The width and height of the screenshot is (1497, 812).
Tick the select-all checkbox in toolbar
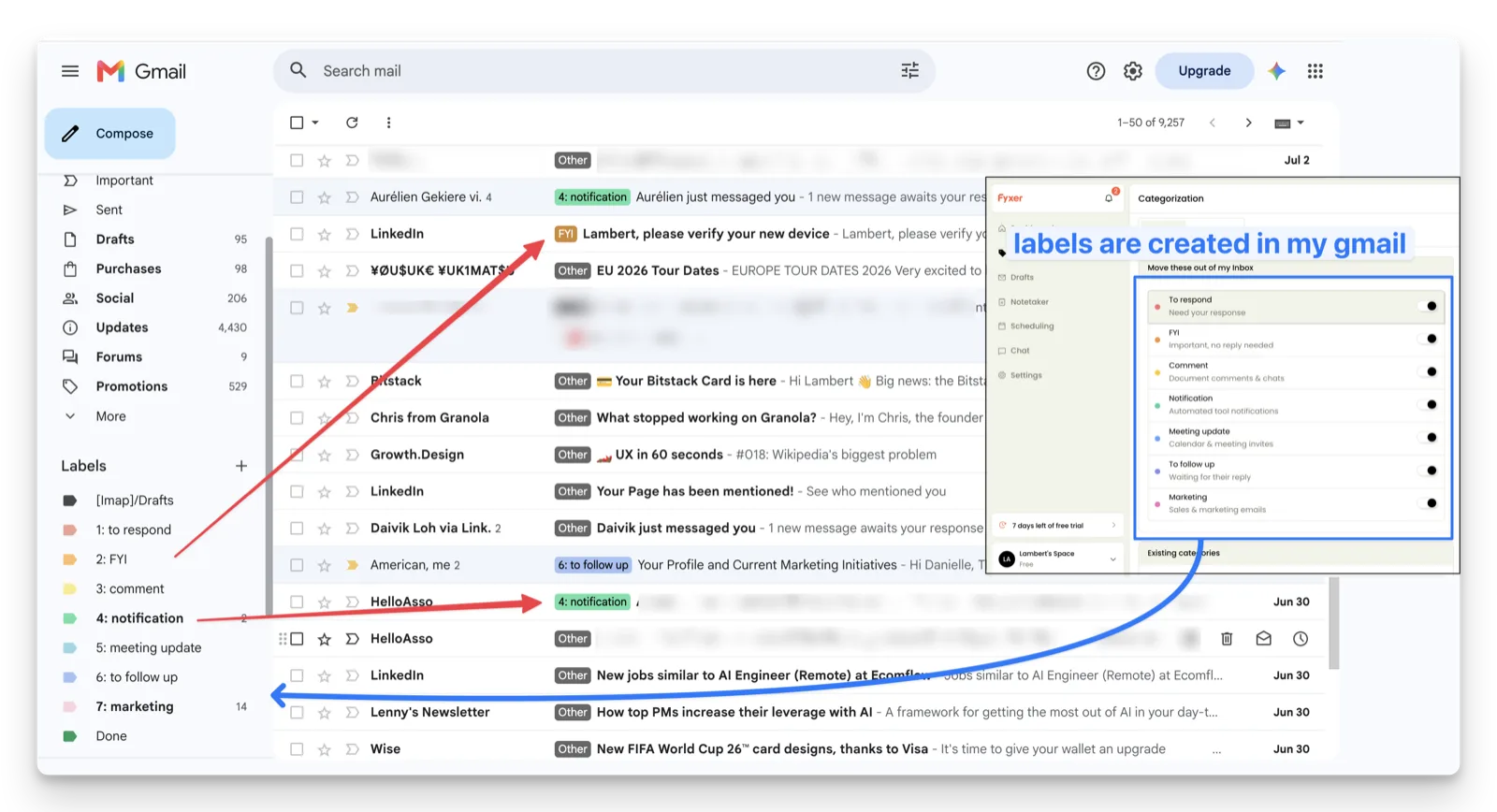click(x=297, y=123)
